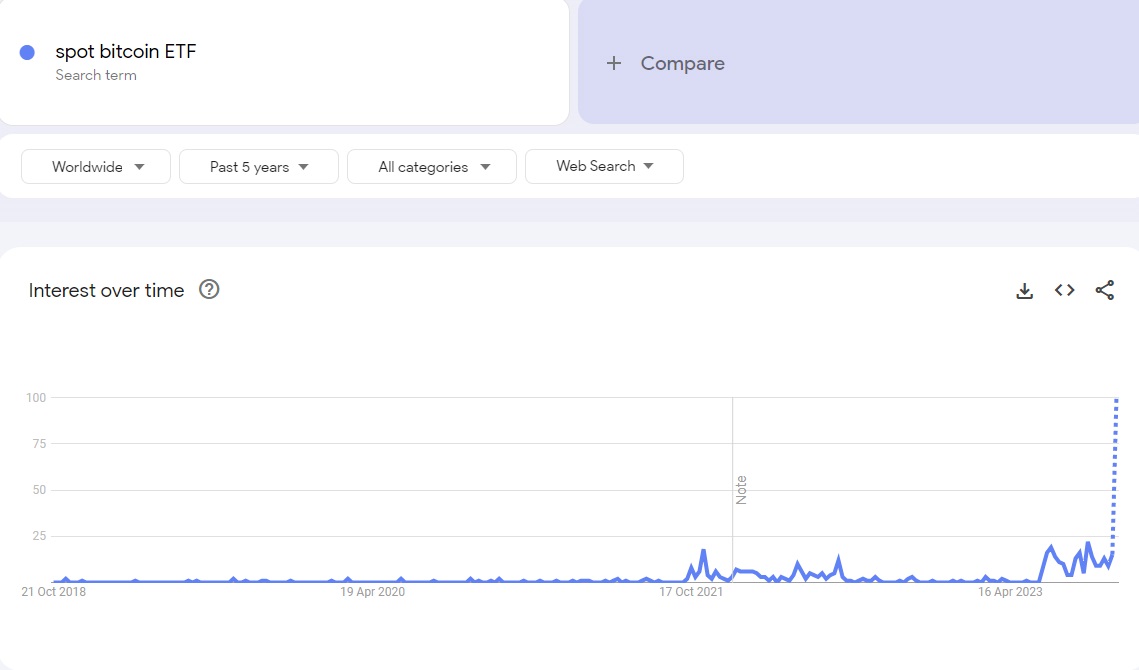1139x670 pixels.
Task: Select the 17 Oct 2021 axis label
Action: coord(691,592)
